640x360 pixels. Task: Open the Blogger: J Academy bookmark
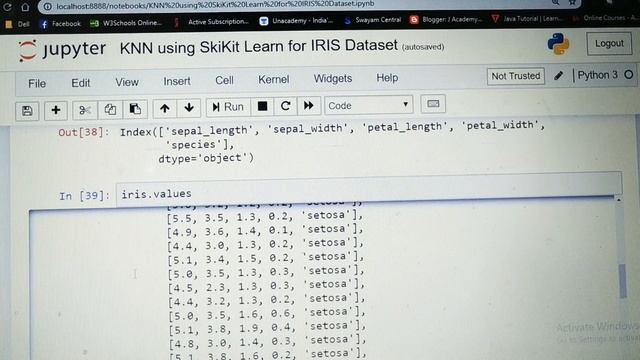coord(446,19)
